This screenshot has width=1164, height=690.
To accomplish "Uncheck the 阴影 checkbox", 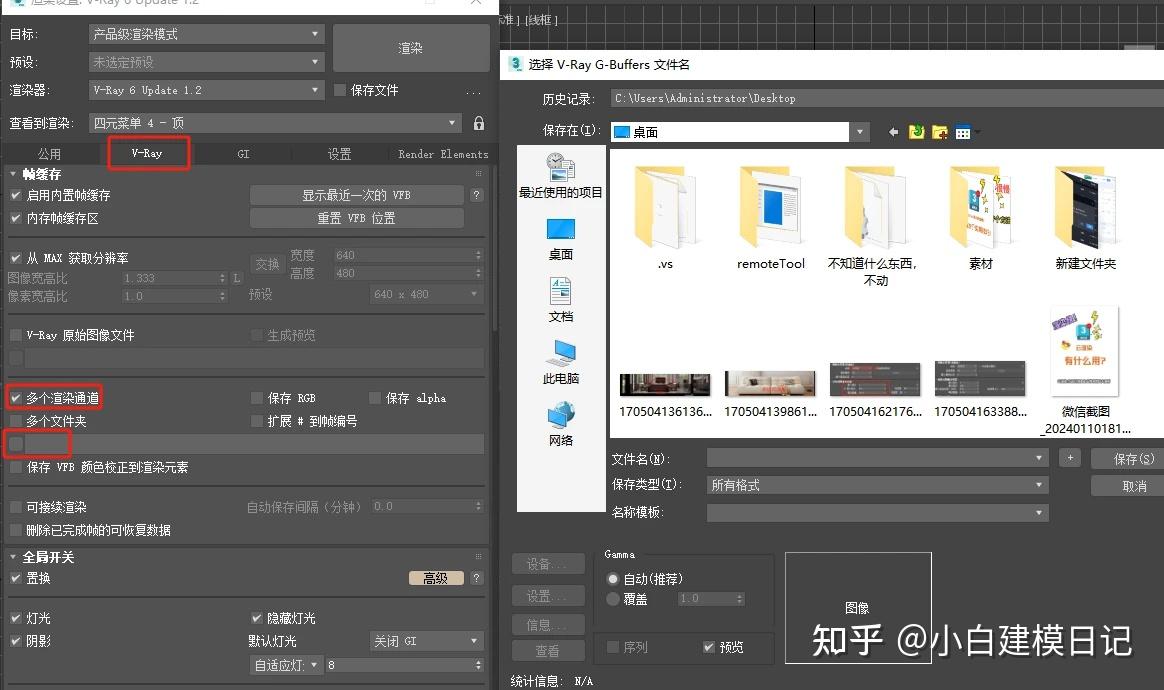I will tap(16, 641).
